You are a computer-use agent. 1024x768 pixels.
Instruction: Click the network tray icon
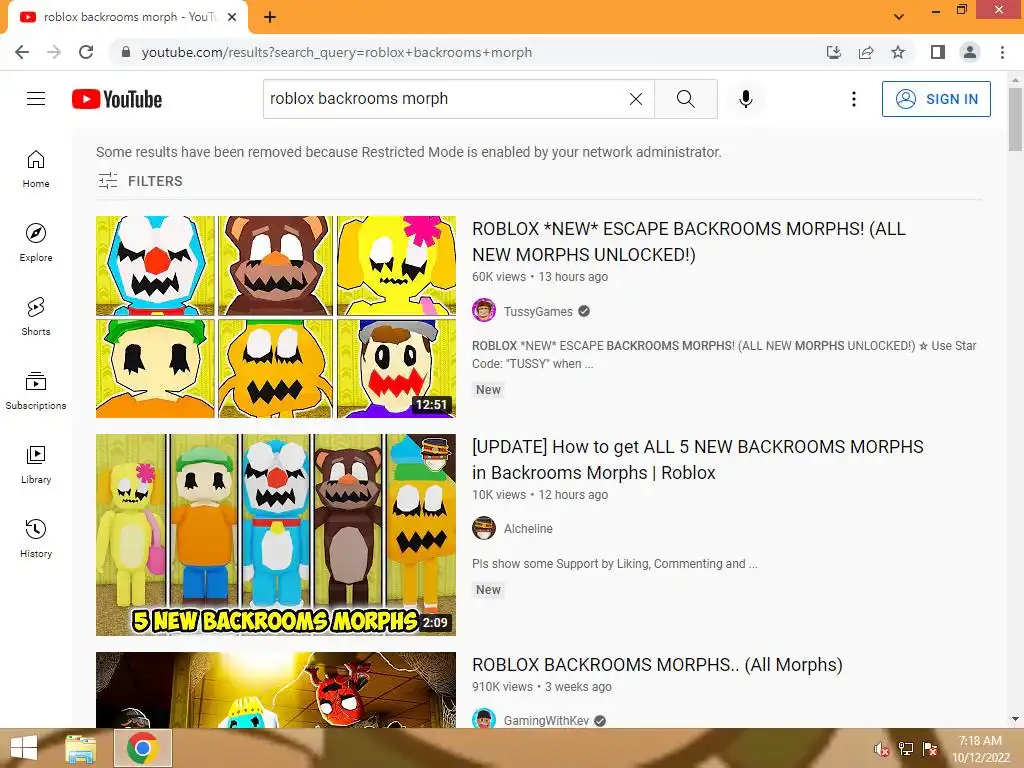tap(905, 749)
